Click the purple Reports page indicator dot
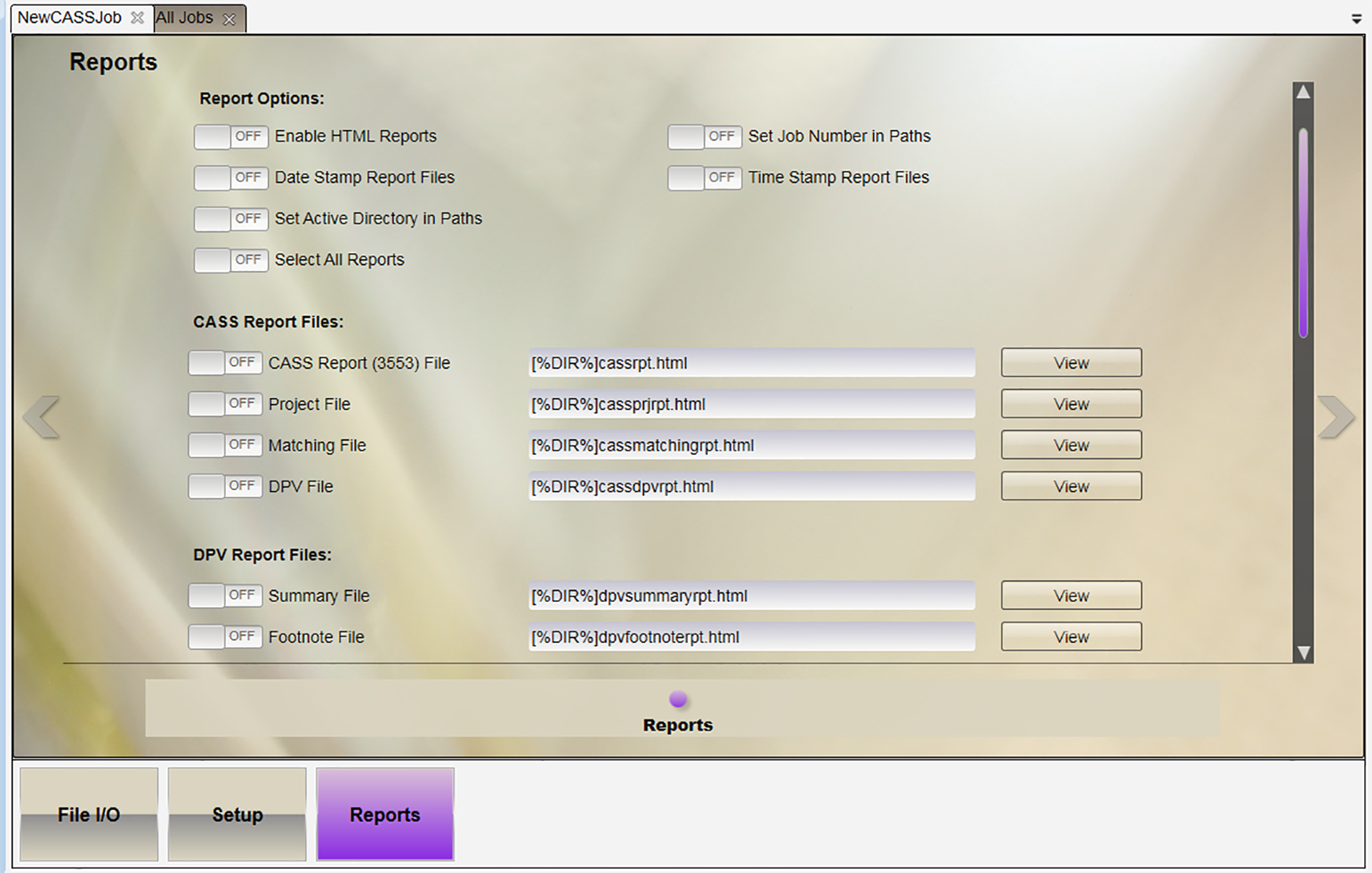This screenshot has height=873, width=1372. [x=678, y=699]
